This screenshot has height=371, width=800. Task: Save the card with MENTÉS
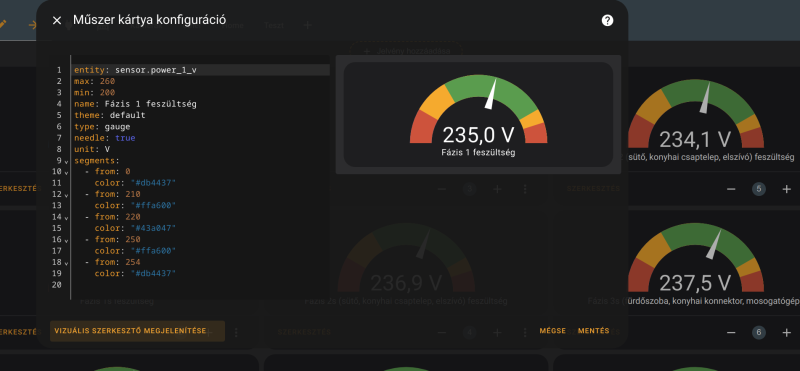click(x=593, y=331)
